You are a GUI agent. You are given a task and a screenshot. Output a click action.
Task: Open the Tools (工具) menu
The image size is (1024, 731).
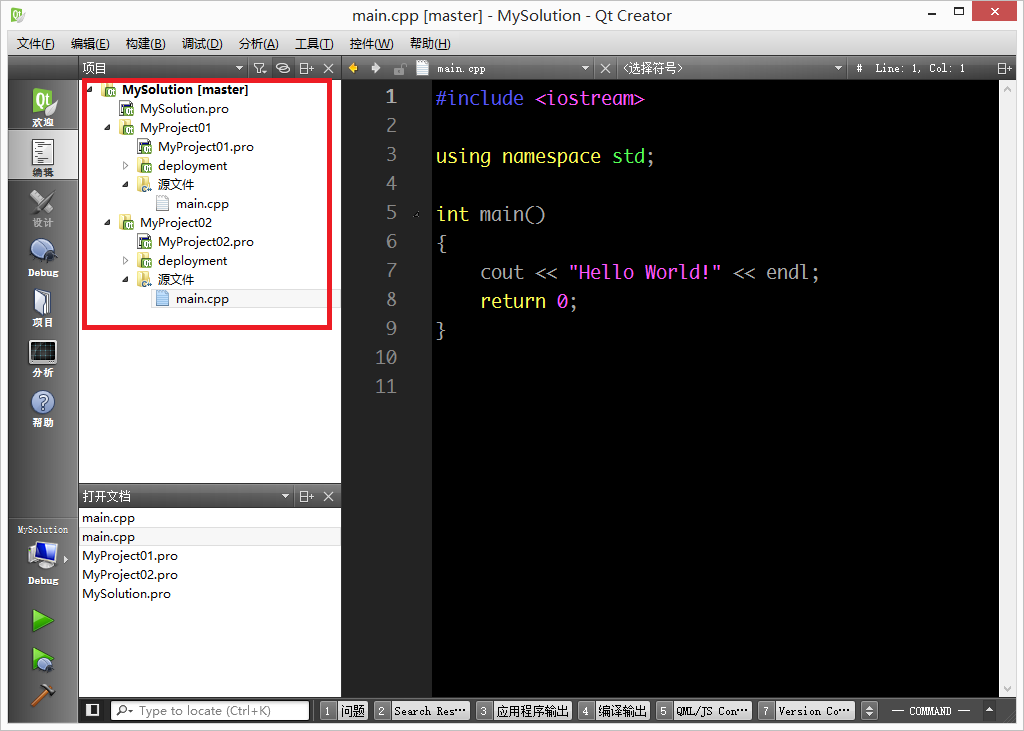[314, 44]
